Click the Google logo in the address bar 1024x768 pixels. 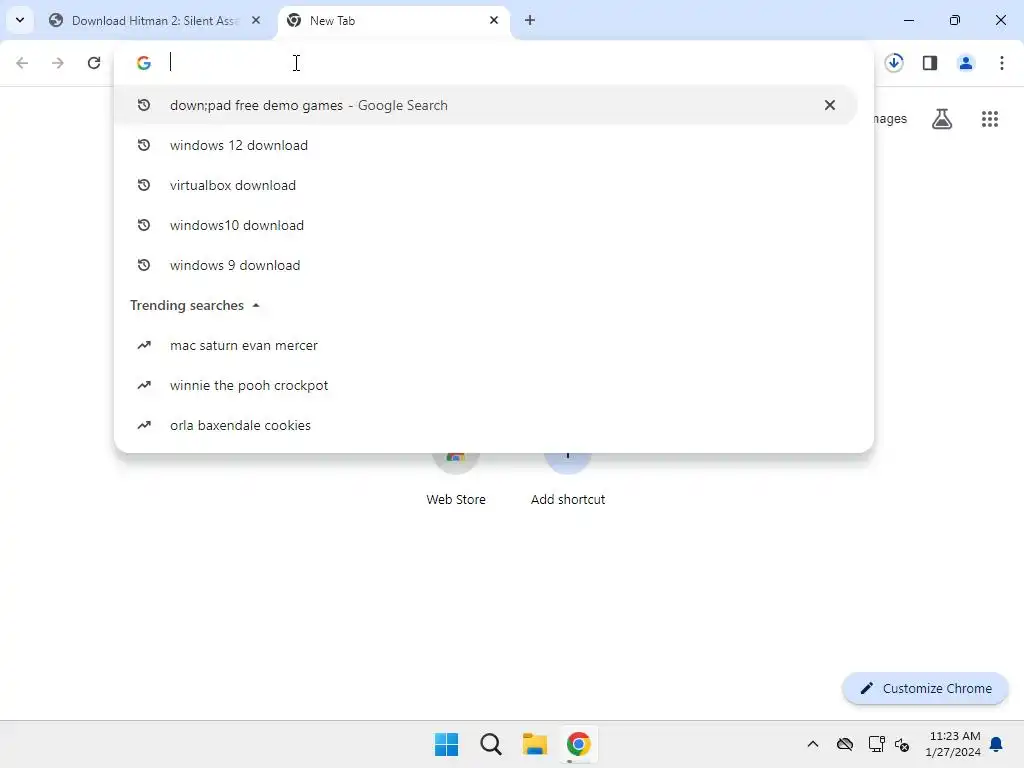(144, 63)
